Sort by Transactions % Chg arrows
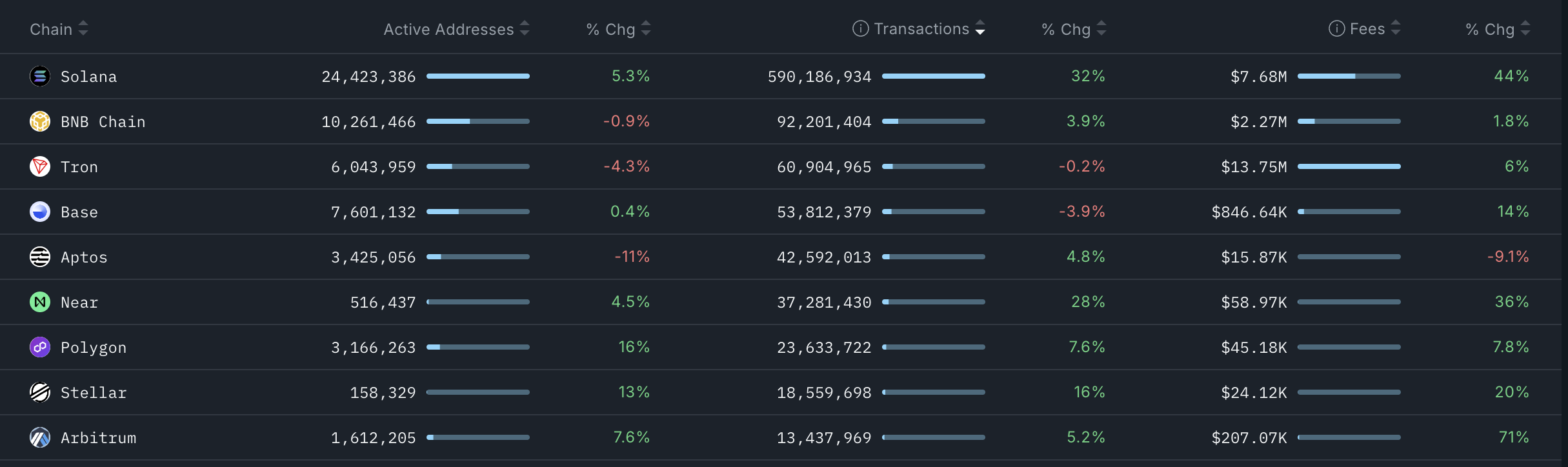 pos(1101,28)
